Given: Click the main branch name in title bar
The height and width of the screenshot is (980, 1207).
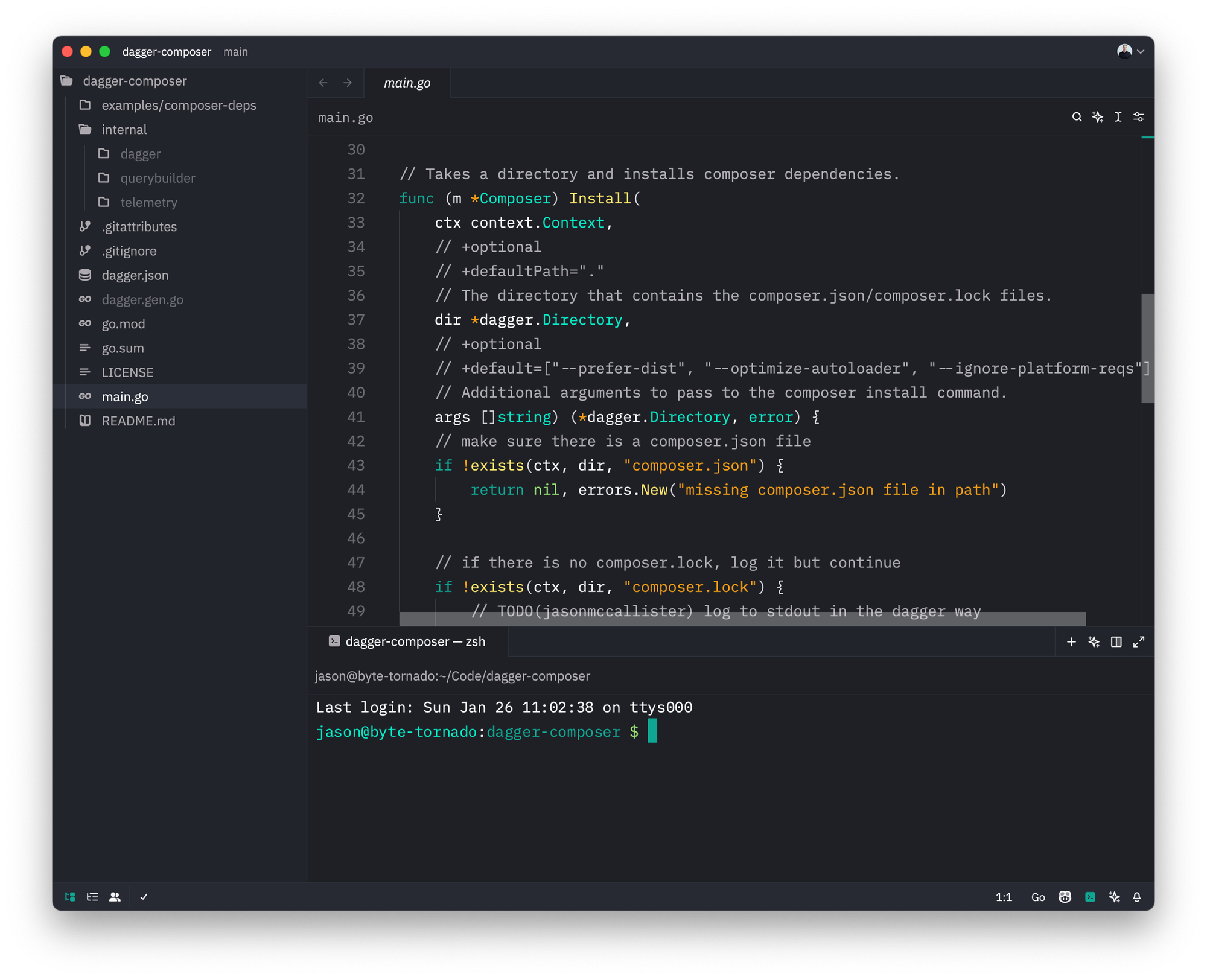Looking at the screenshot, I should click(x=235, y=52).
